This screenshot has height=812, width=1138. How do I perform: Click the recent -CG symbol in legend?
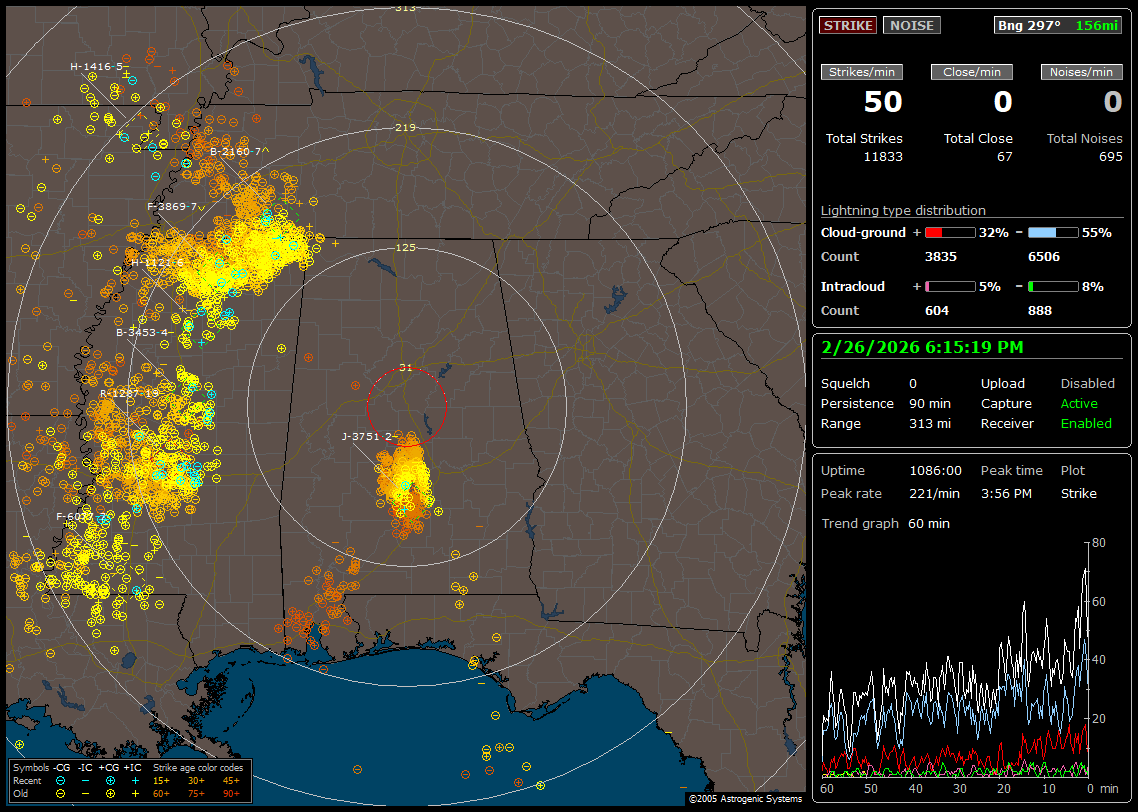pos(61,780)
